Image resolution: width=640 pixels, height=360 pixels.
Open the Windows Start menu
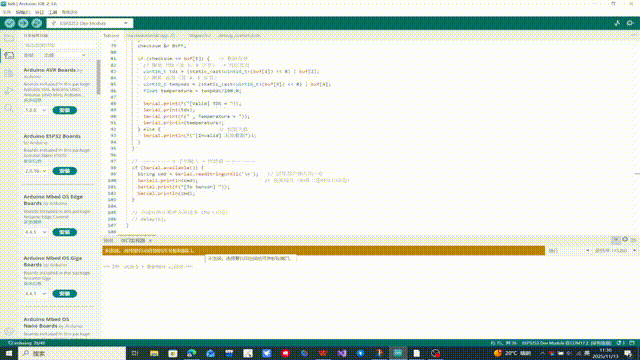9,353
